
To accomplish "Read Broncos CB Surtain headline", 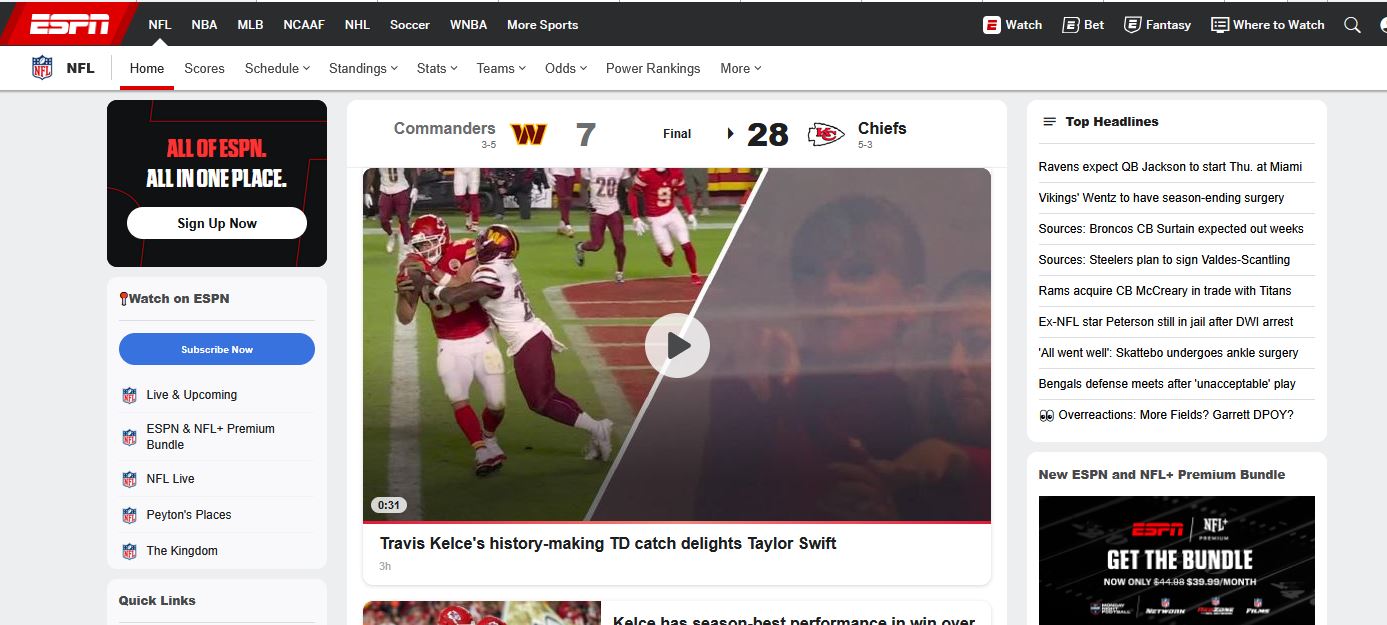I will click(x=1171, y=229).
